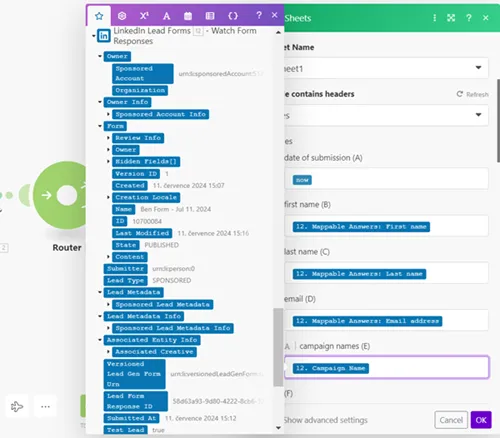Click the email (D) input field
Screen dimensions: 500x438
click(x=386, y=321)
